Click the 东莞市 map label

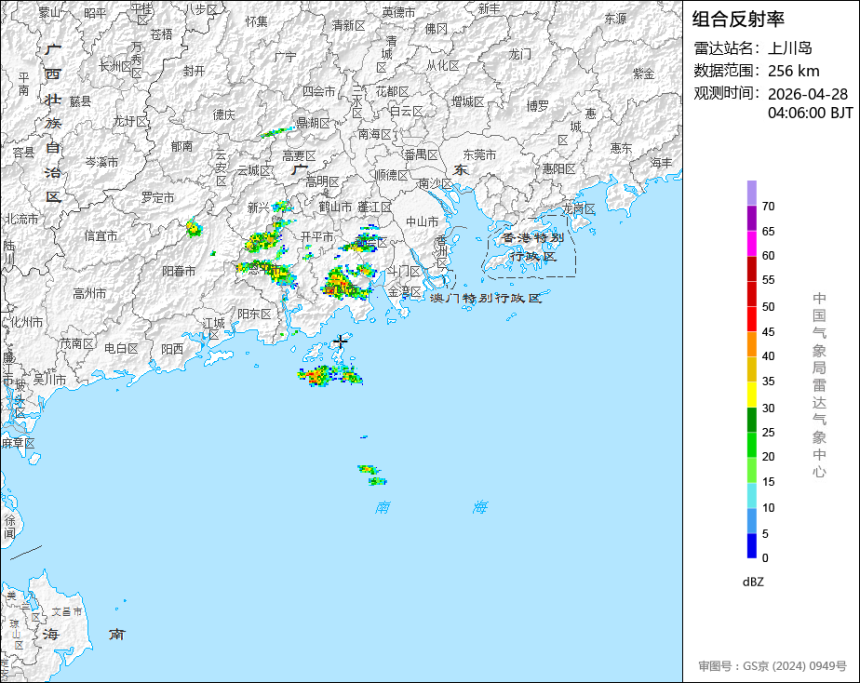pyautogui.click(x=479, y=155)
